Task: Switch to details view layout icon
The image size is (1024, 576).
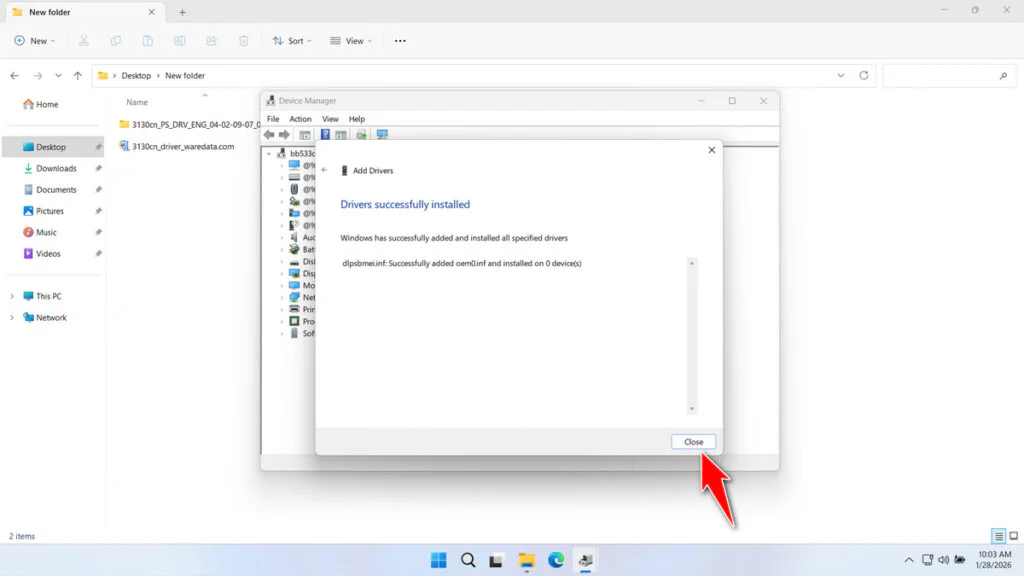Action: pyautogui.click(x=998, y=537)
